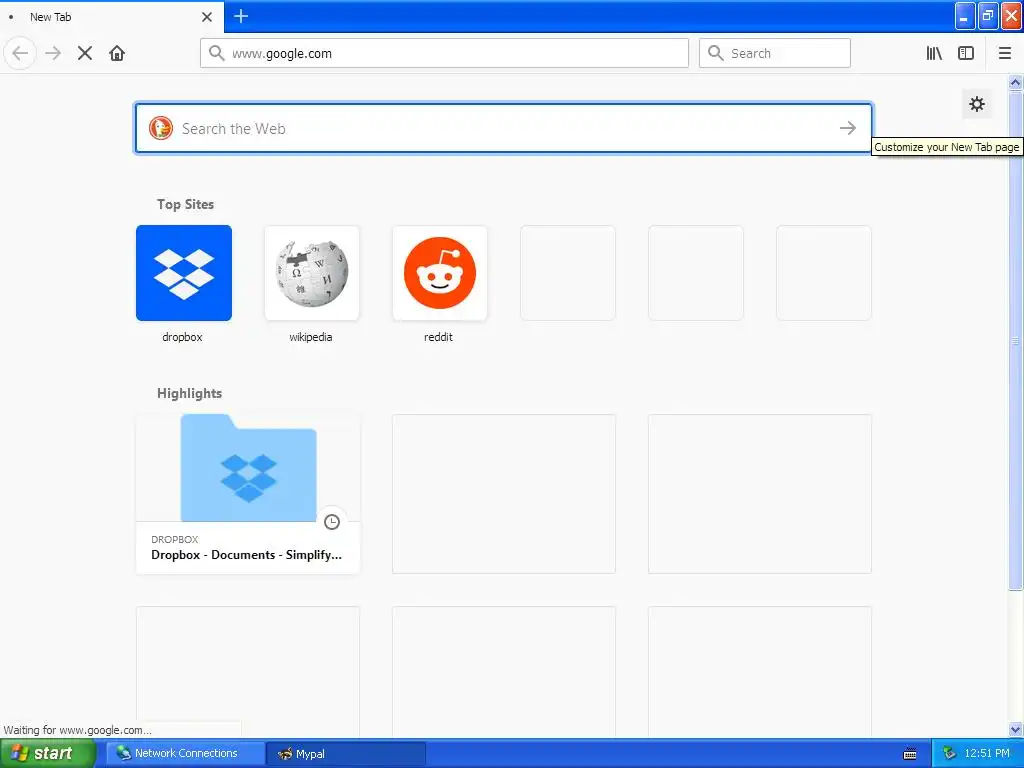Click the wikipedia label under the tile

click(x=311, y=337)
